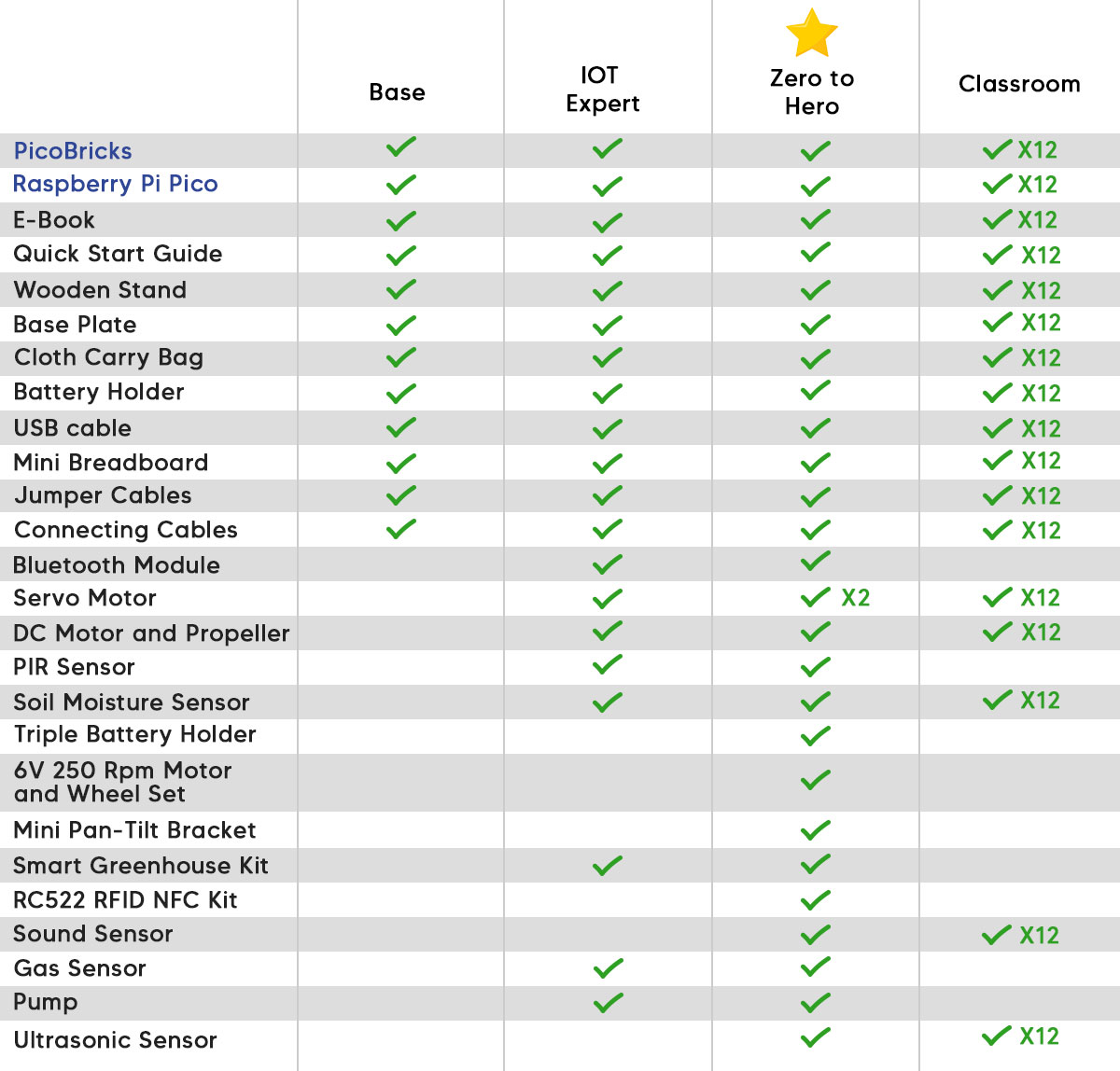
Task: Click the IOT Expert checkmark for Pump
Action: coord(608,1003)
